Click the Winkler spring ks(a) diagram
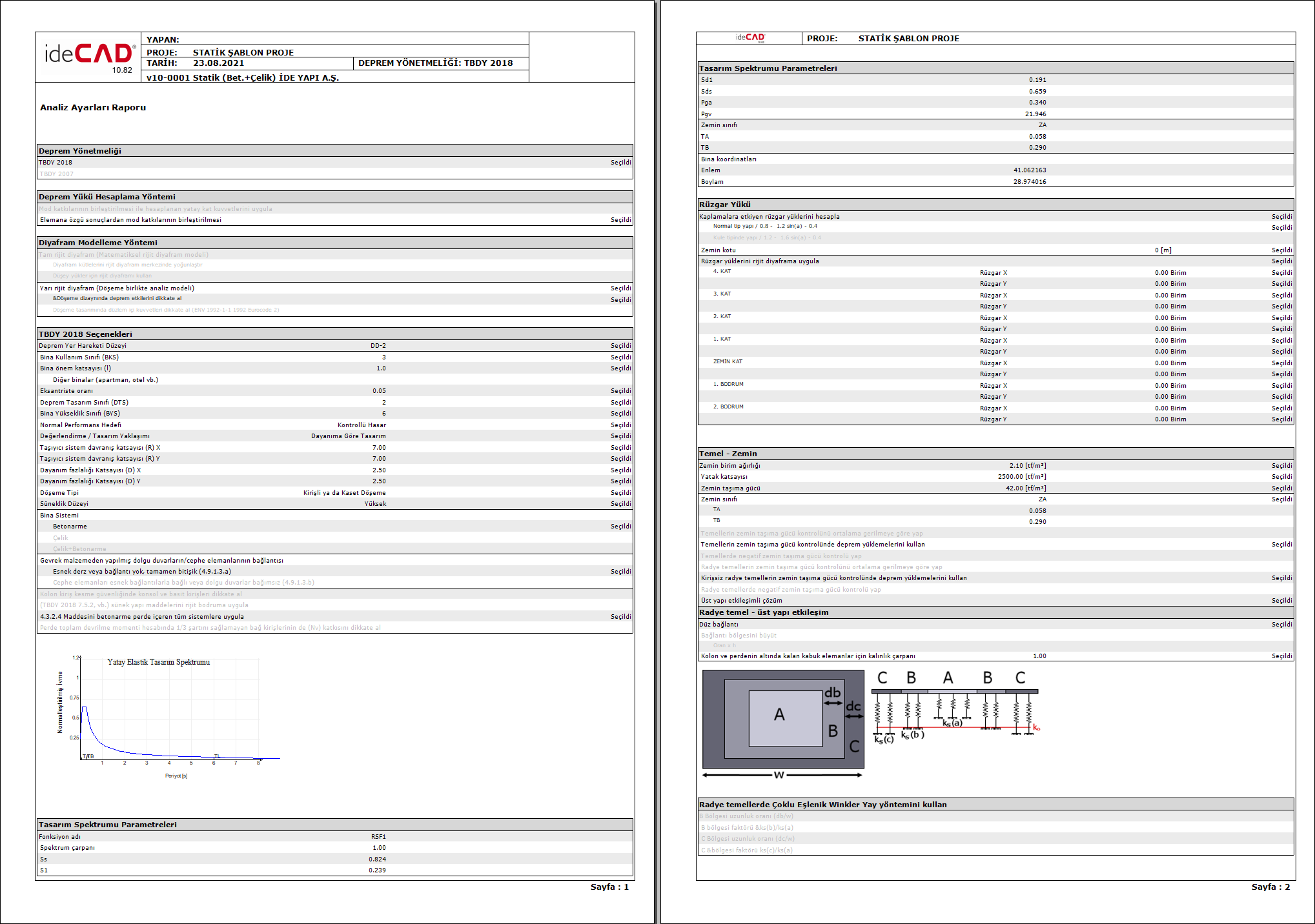The image size is (1315, 924). (954, 708)
